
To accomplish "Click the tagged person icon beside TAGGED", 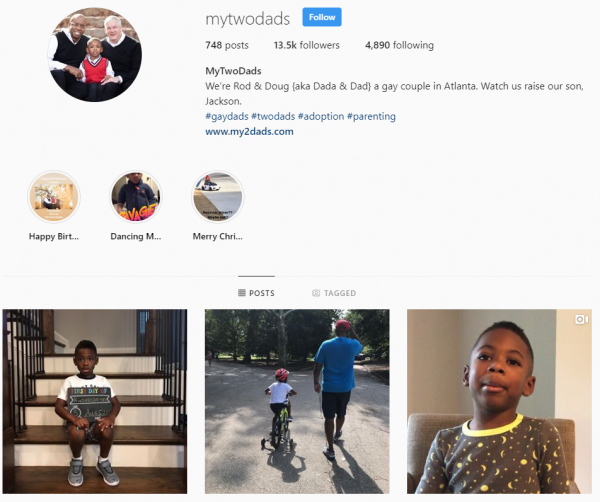I will tap(316, 293).
